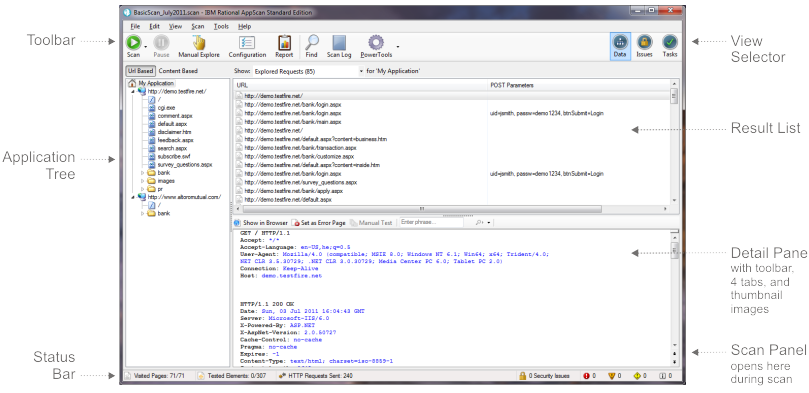Open the Show Explored Requests combo box
The height and width of the screenshot is (393, 809).
click(x=308, y=71)
